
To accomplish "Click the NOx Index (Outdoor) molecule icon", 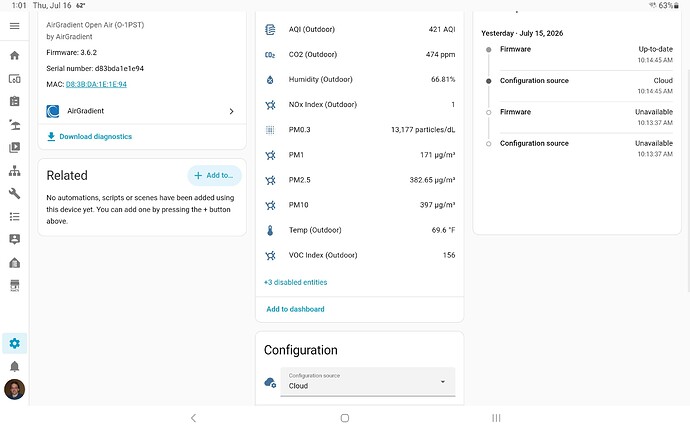I will 270,105.
